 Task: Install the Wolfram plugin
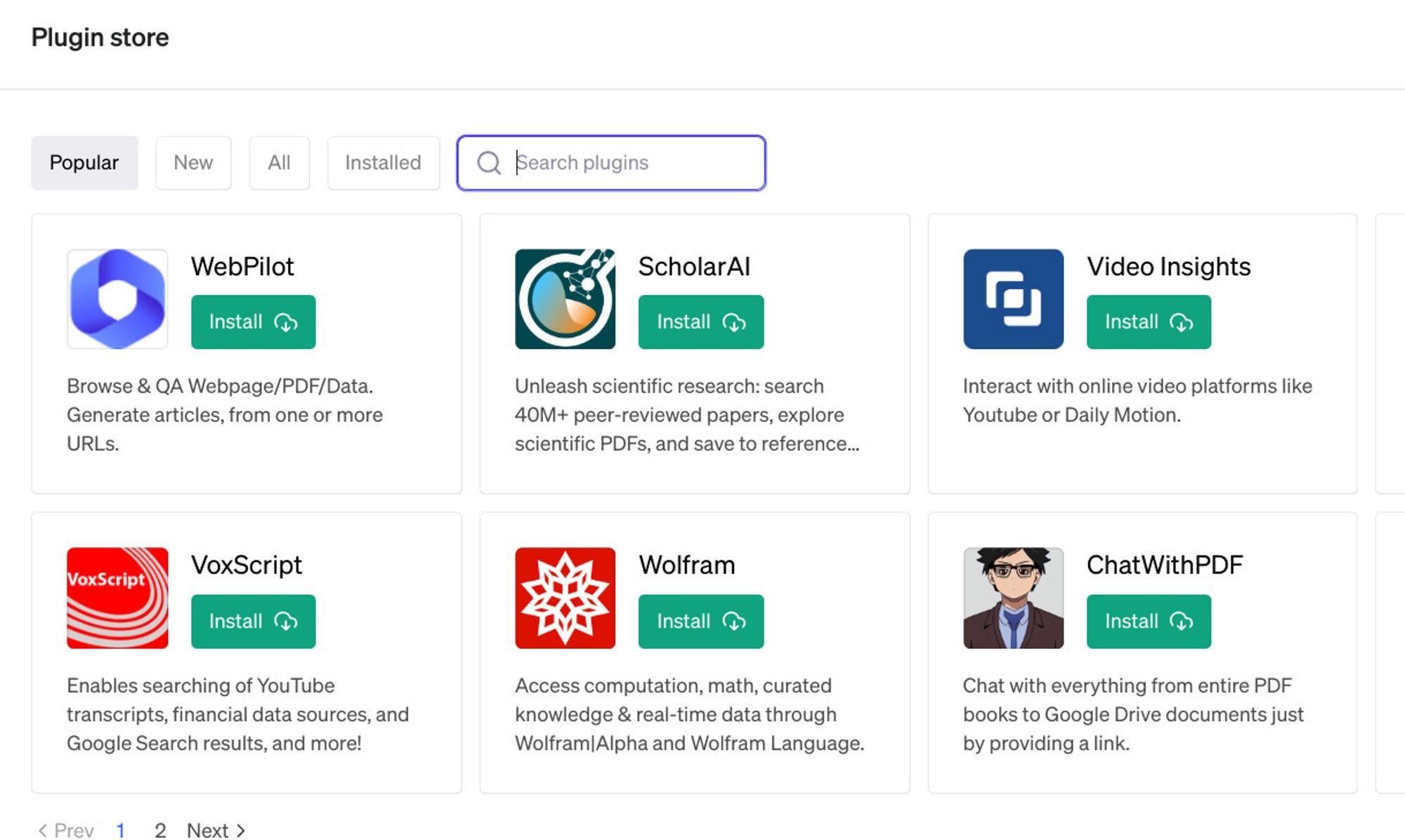(700, 622)
